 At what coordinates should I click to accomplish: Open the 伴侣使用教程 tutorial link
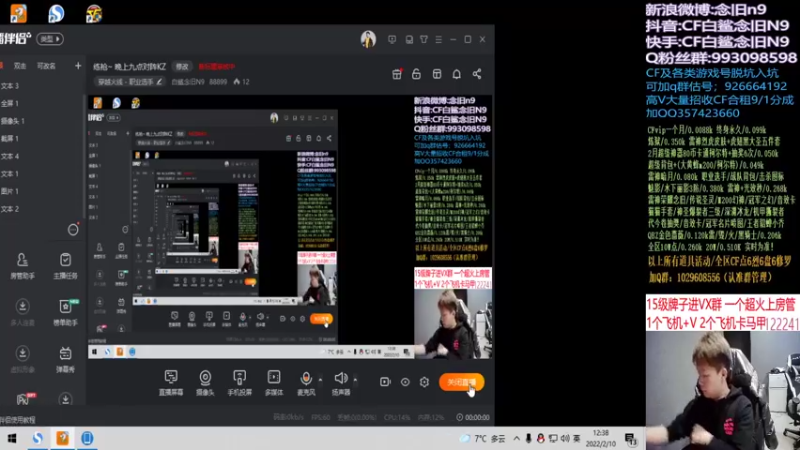[x=18, y=420]
